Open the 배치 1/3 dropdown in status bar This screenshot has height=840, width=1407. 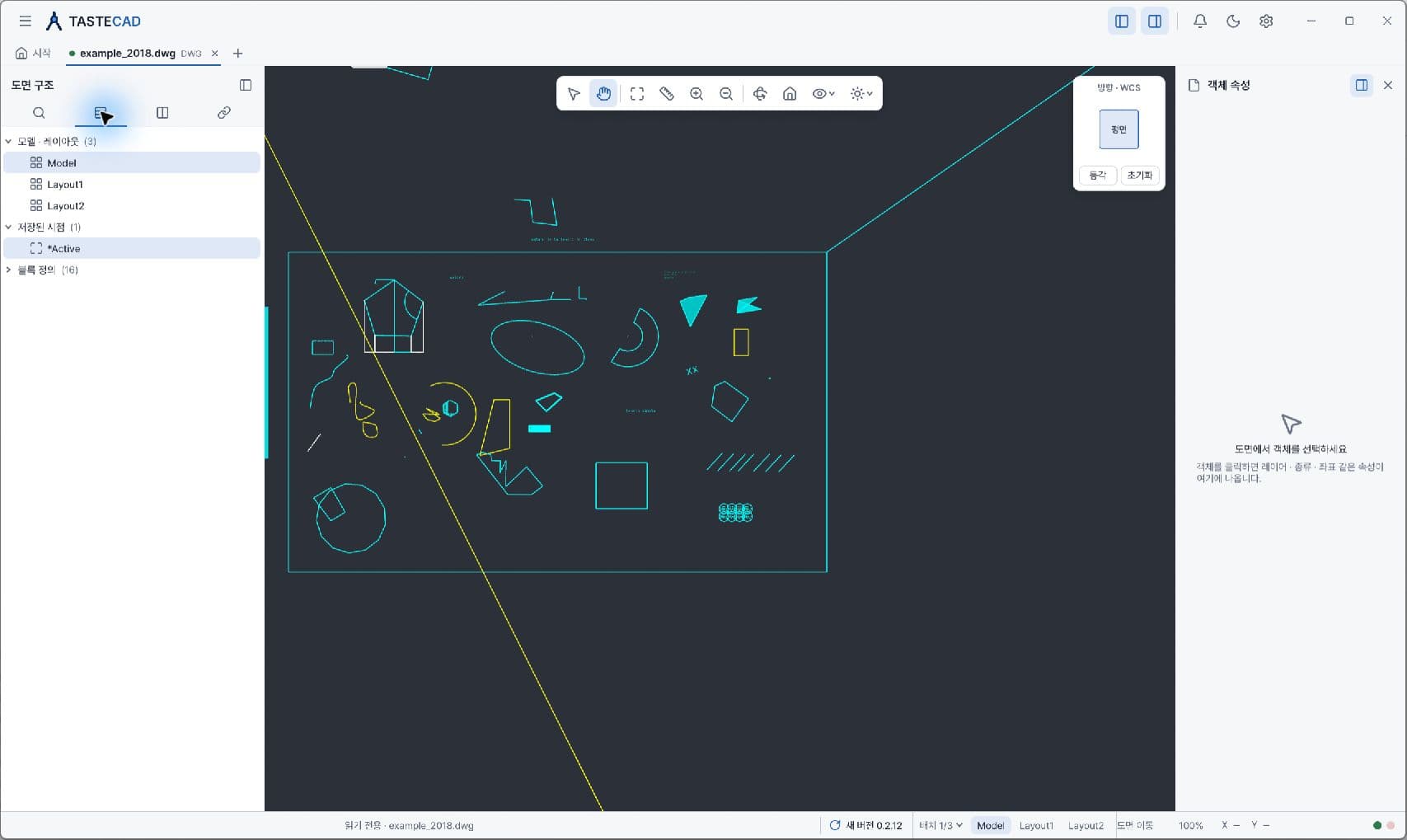[940, 825]
